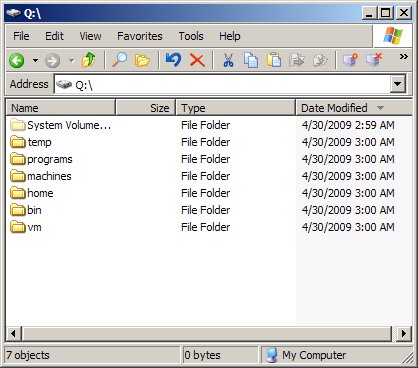Click the blue Undo arrow

173,60
